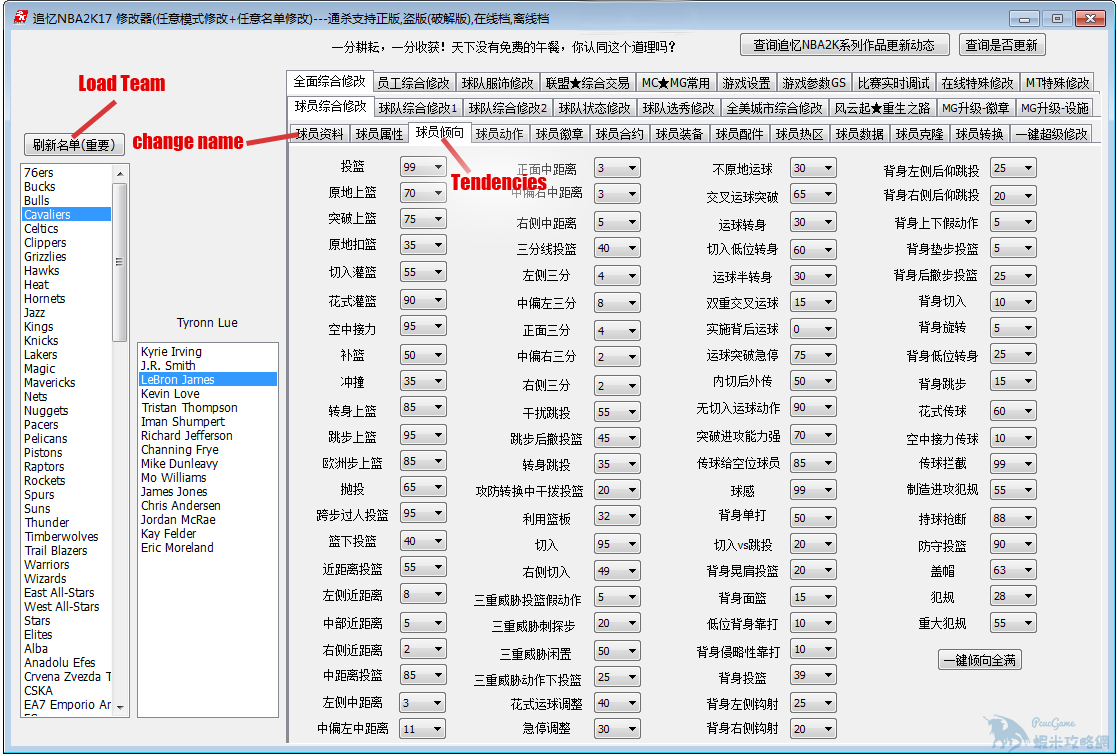
Task: Select Kay Felder in the roster
Action: tap(208, 534)
